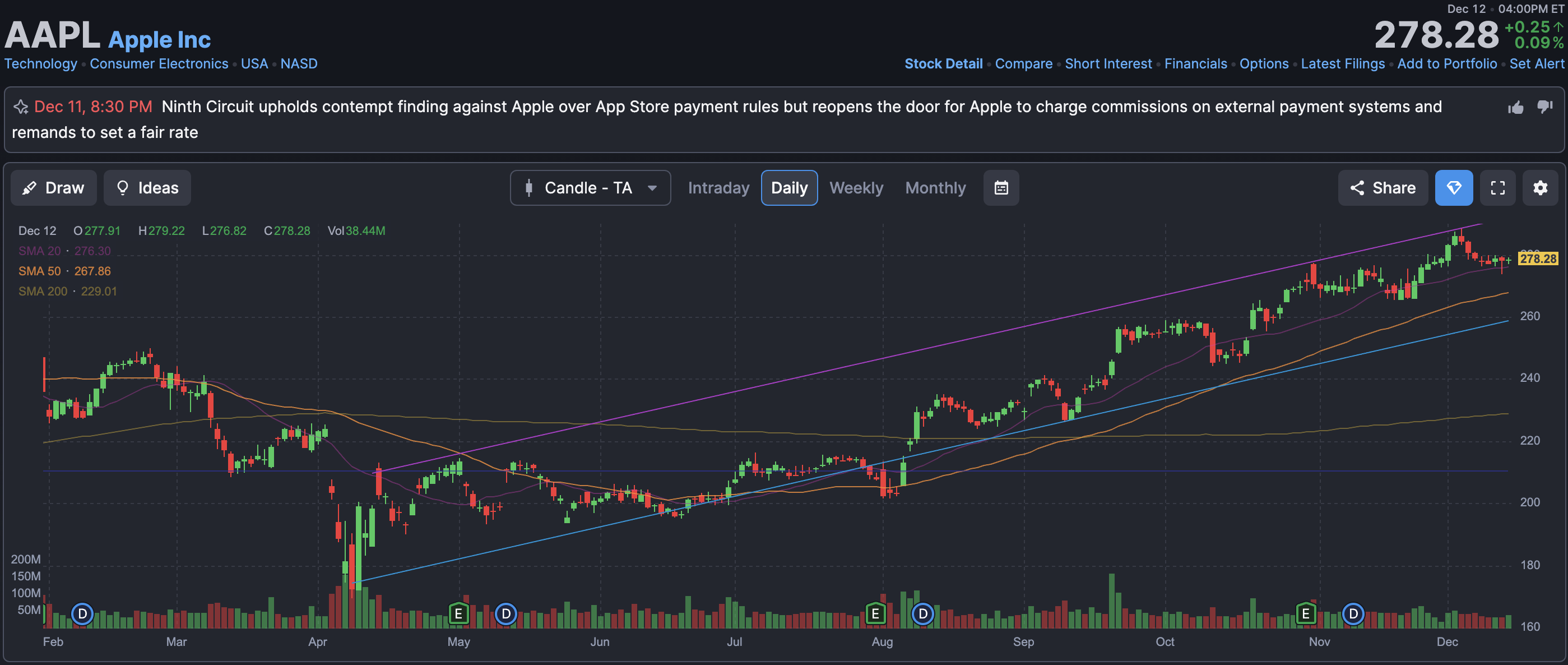The height and width of the screenshot is (665, 1568).
Task: Enter fullscreen chart mode
Action: point(1497,188)
